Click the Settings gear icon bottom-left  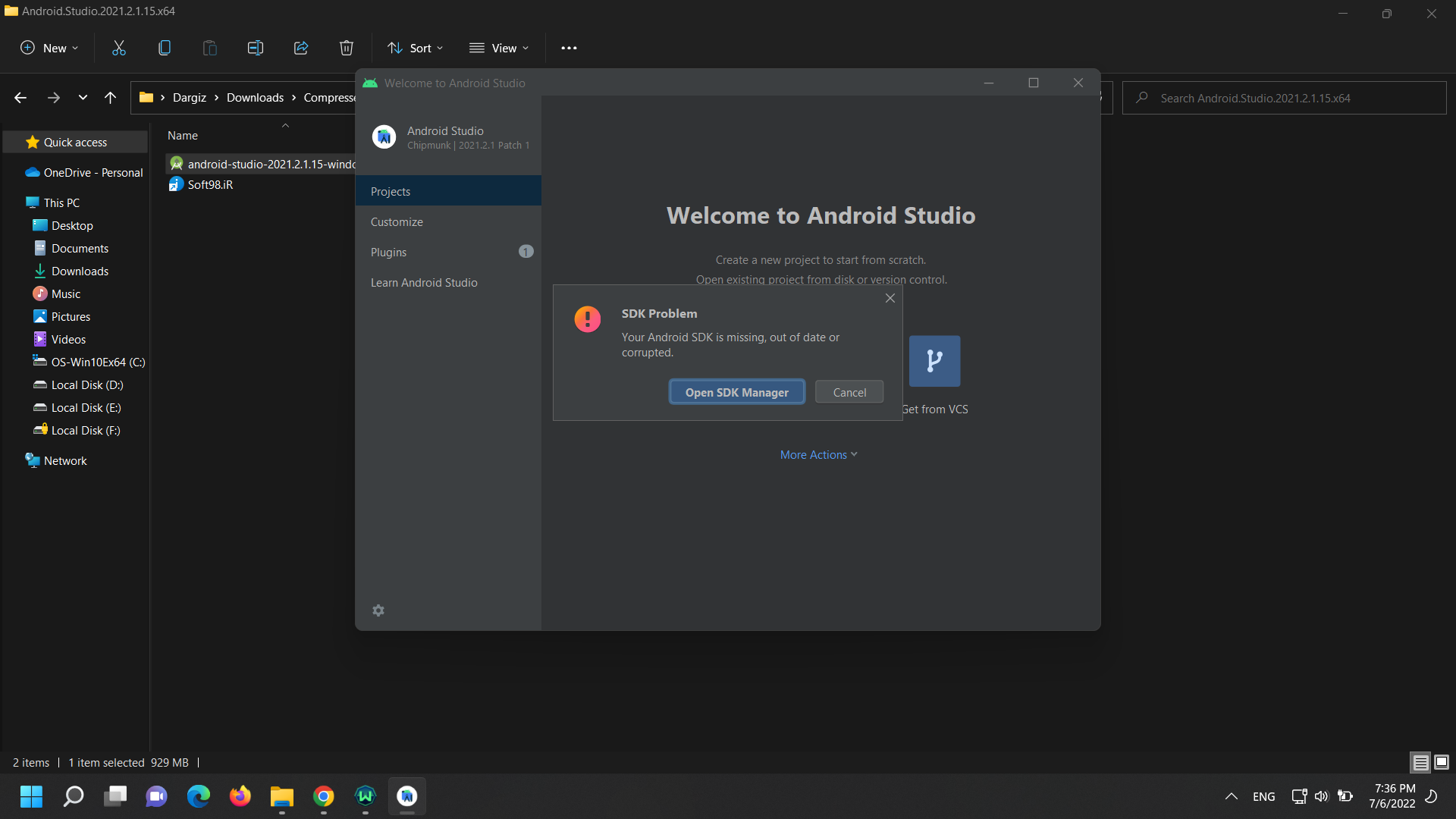(x=378, y=610)
